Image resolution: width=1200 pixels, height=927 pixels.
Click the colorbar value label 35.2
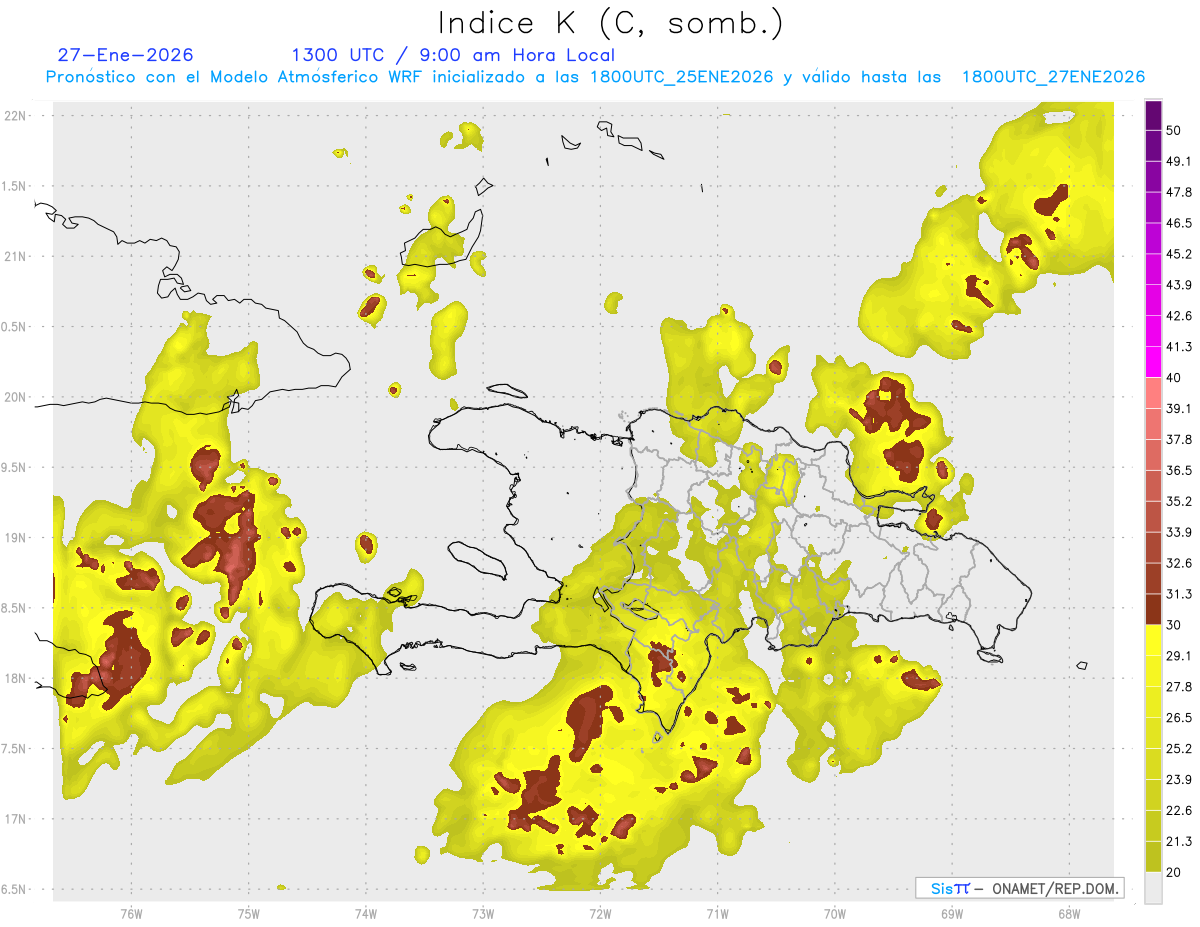point(1179,501)
